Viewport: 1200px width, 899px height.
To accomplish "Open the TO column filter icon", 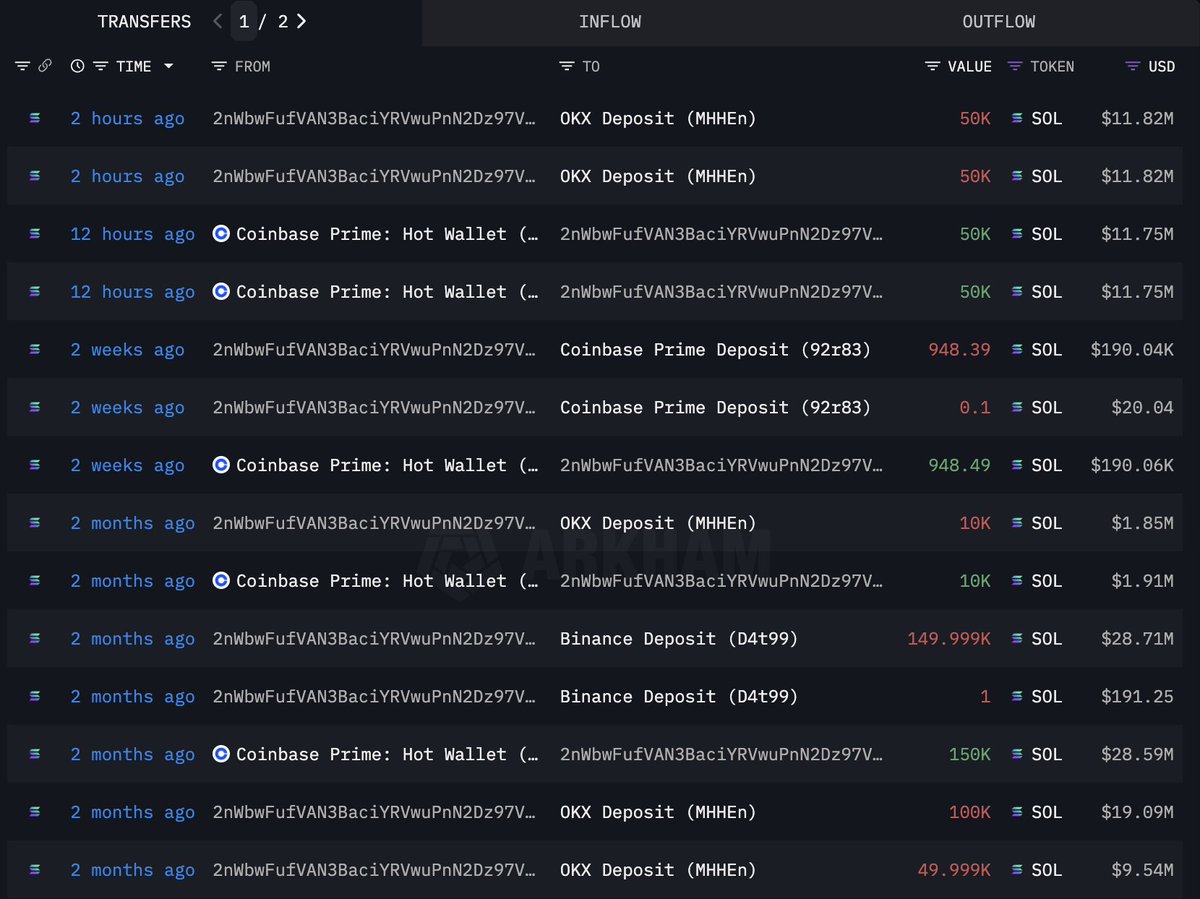I will pyautogui.click(x=566, y=66).
